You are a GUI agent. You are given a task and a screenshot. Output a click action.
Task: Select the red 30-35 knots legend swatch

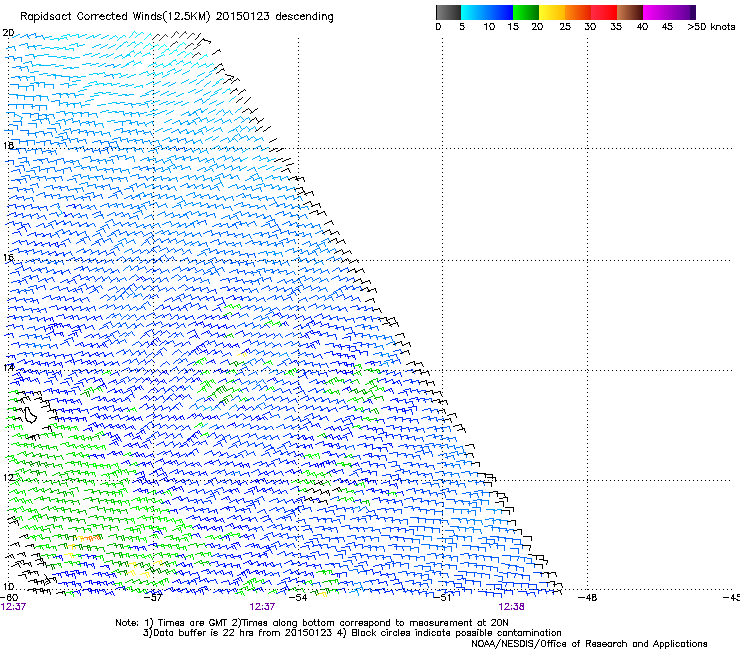604,12
